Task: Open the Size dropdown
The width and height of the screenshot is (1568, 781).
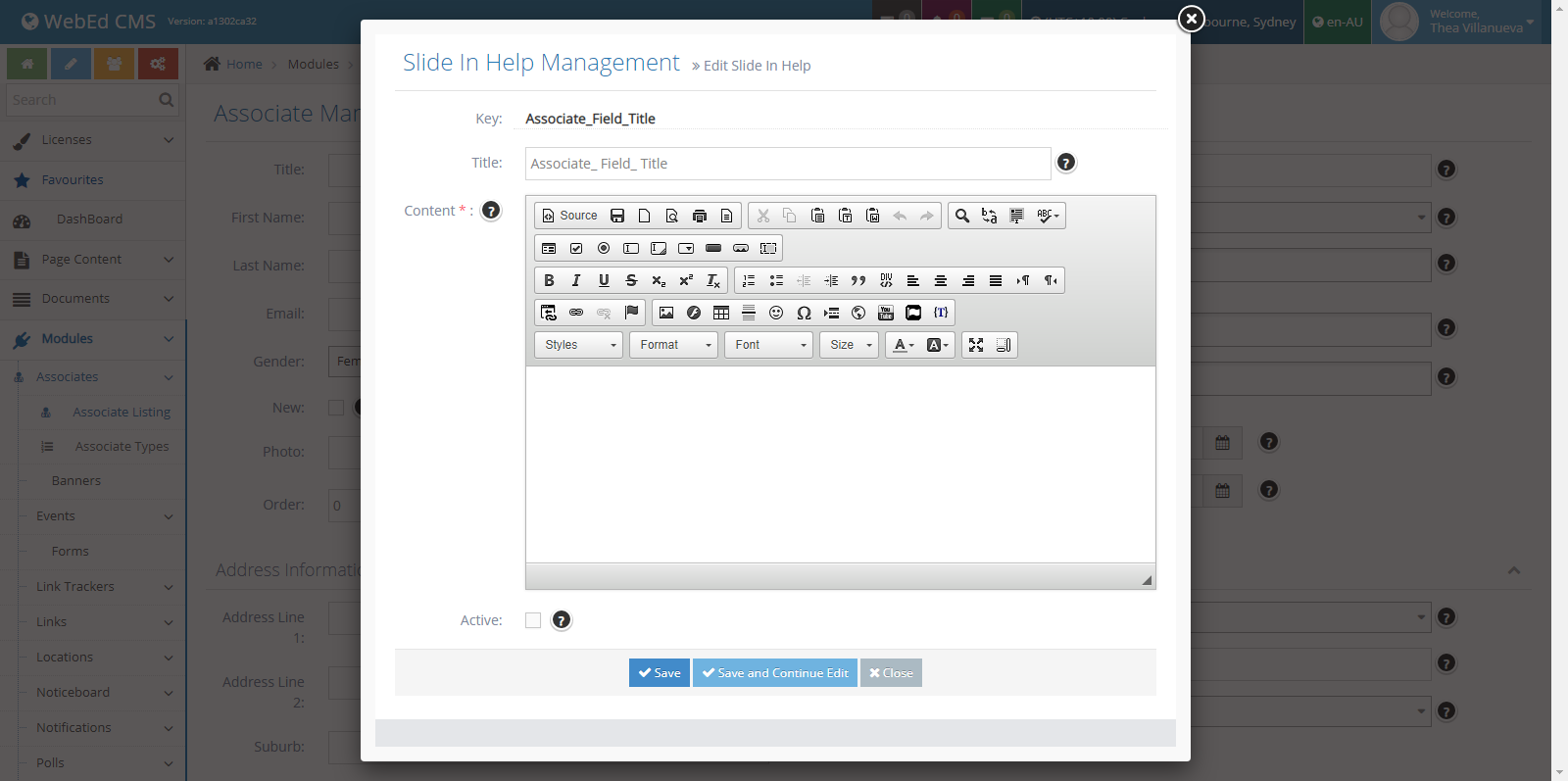Action: click(850, 345)
